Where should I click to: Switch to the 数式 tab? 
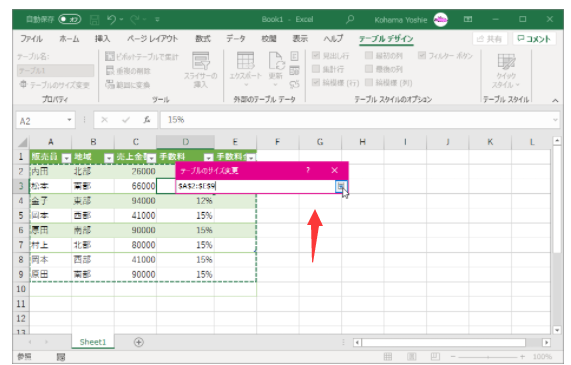[203, 39]
